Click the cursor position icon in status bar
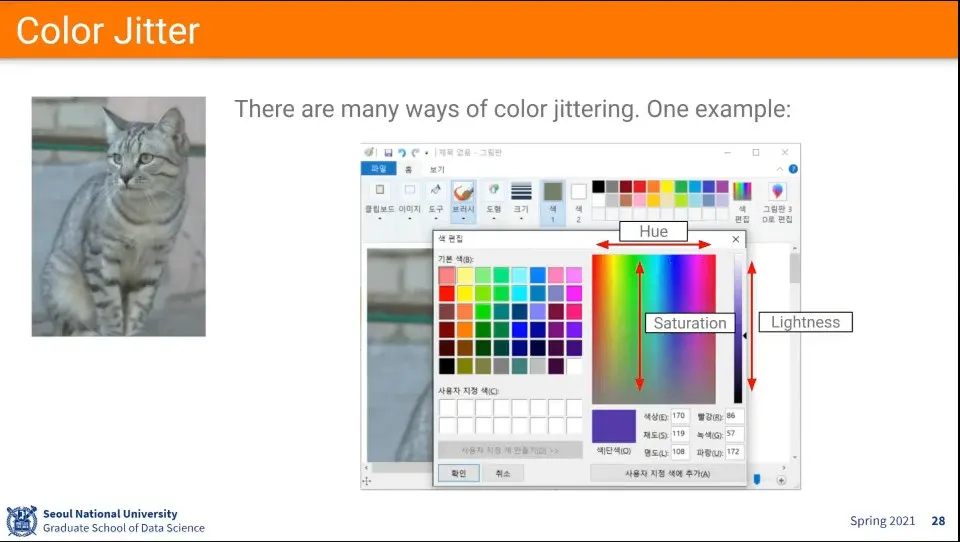Image resolution: width=960 pixels, height=542 pixels. tap(367, 481)
